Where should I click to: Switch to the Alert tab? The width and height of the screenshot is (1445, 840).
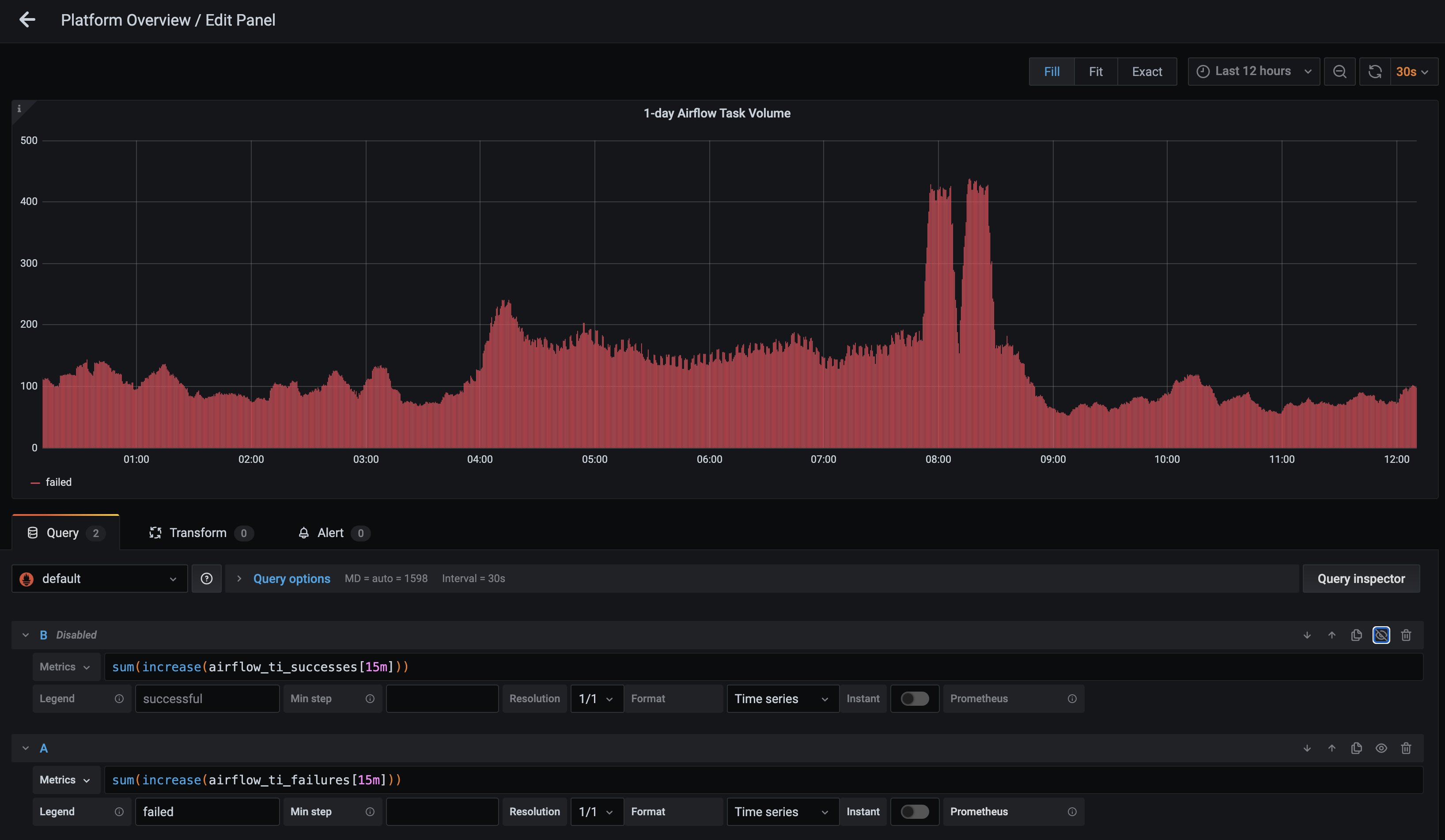pos(330,532)
